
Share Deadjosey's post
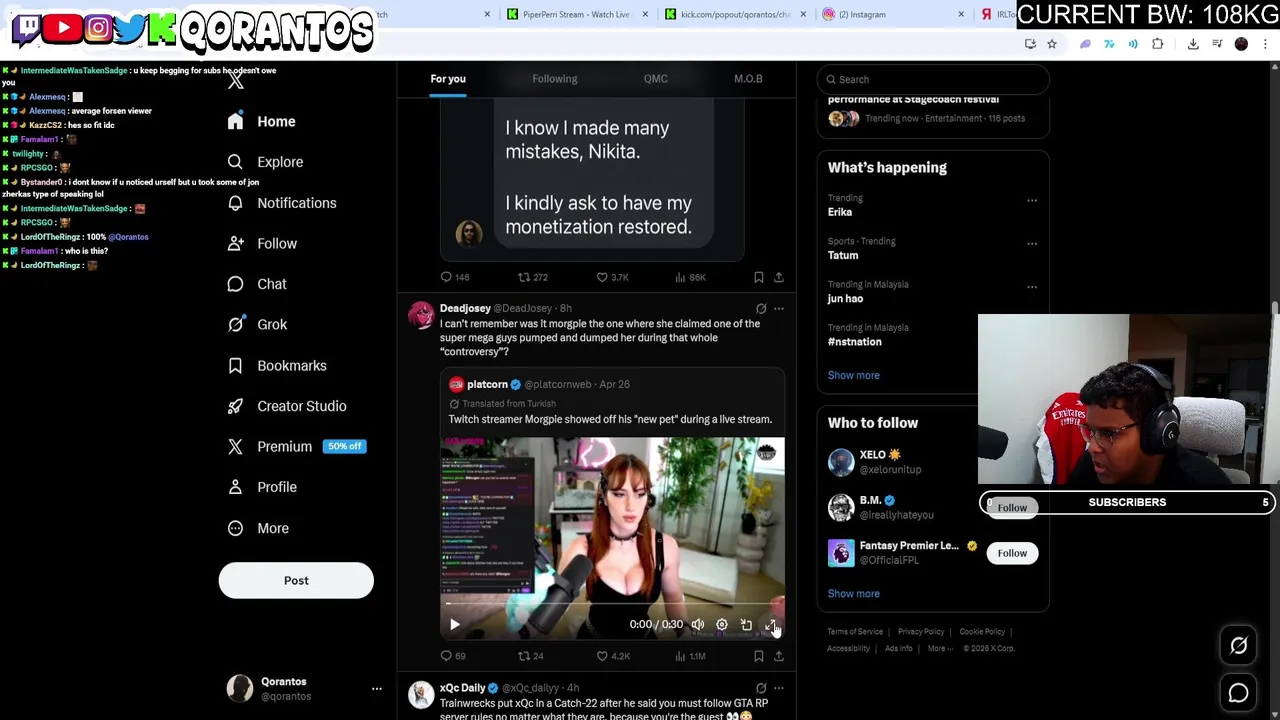(779, 656)
